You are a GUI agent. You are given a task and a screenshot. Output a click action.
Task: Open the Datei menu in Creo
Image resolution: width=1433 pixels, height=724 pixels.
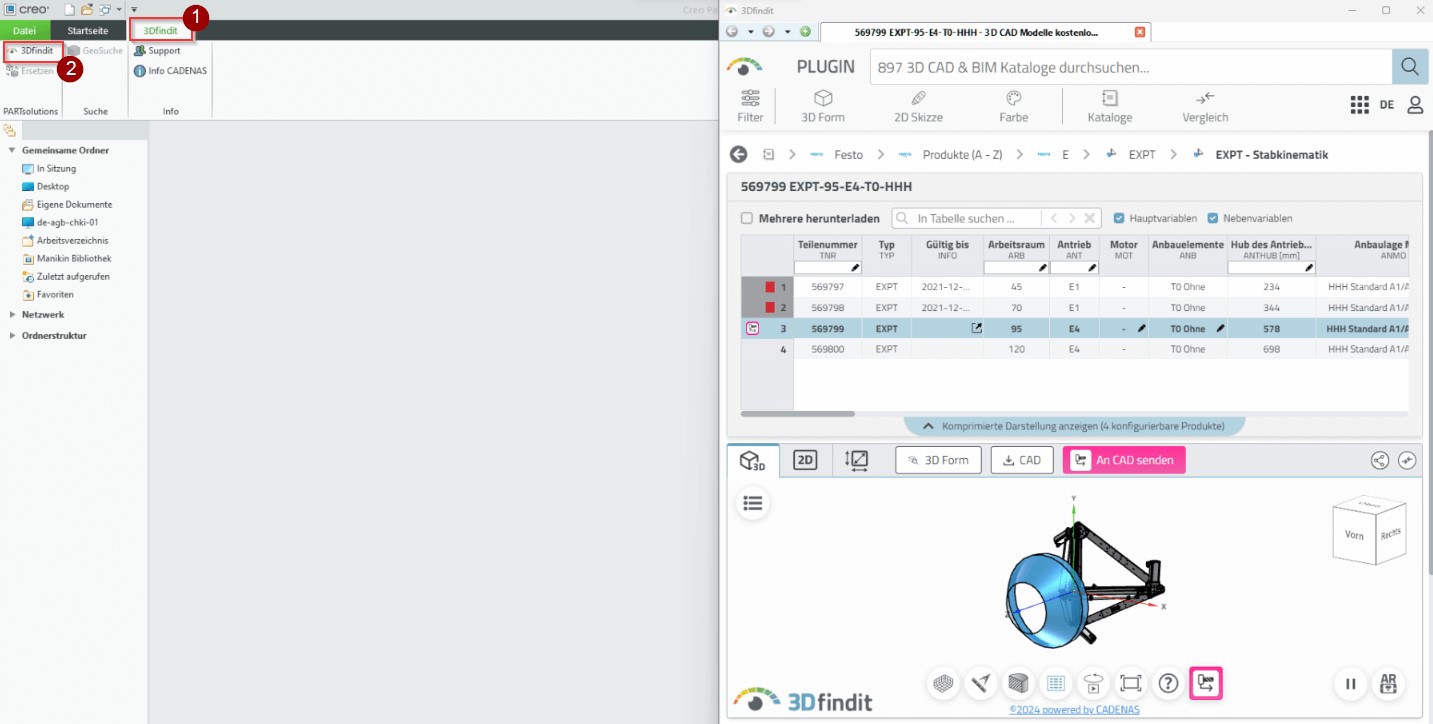click(x=25, y=31)
